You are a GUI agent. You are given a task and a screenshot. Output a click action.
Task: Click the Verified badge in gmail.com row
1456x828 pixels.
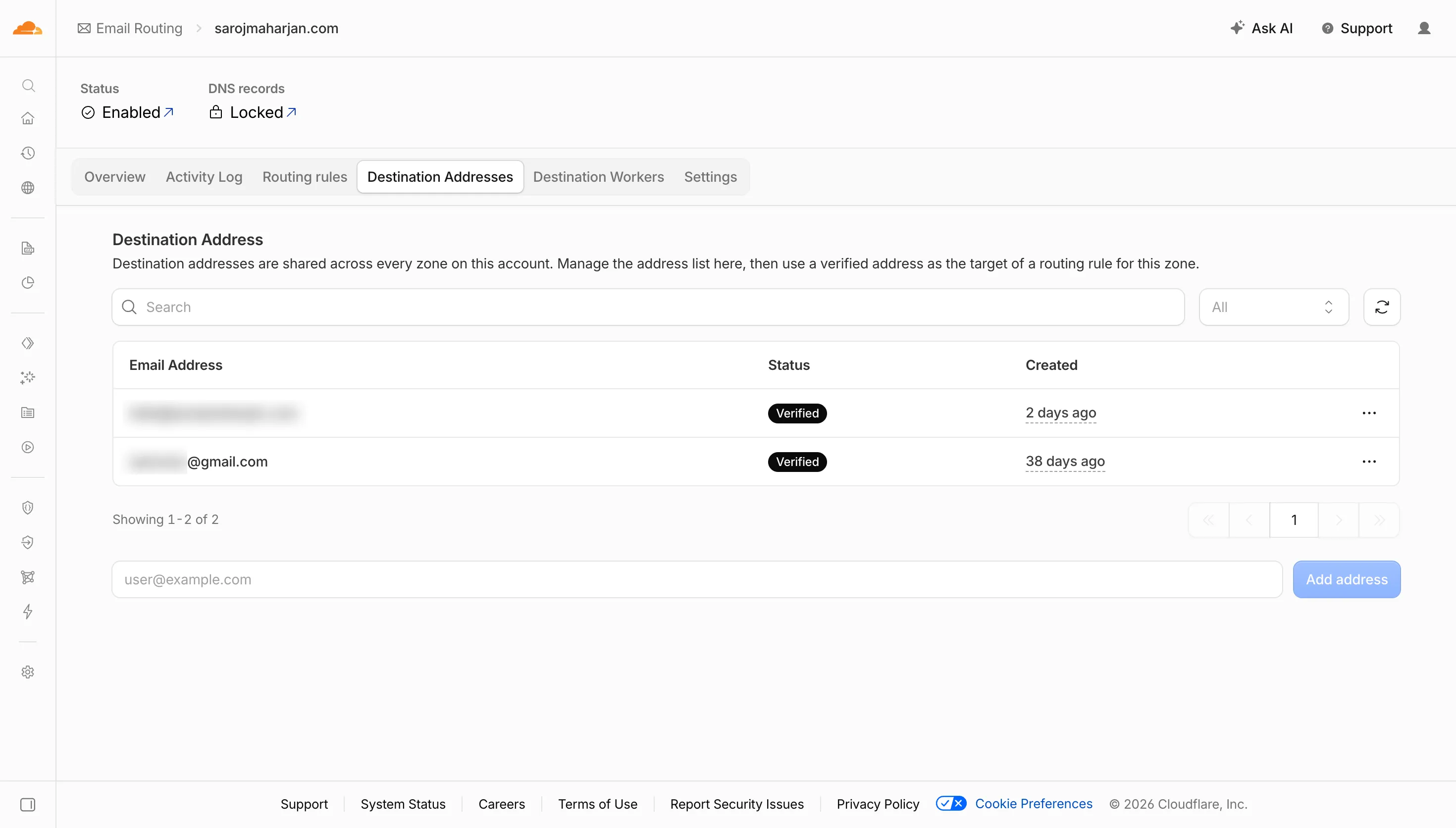[x=797, y=462]
